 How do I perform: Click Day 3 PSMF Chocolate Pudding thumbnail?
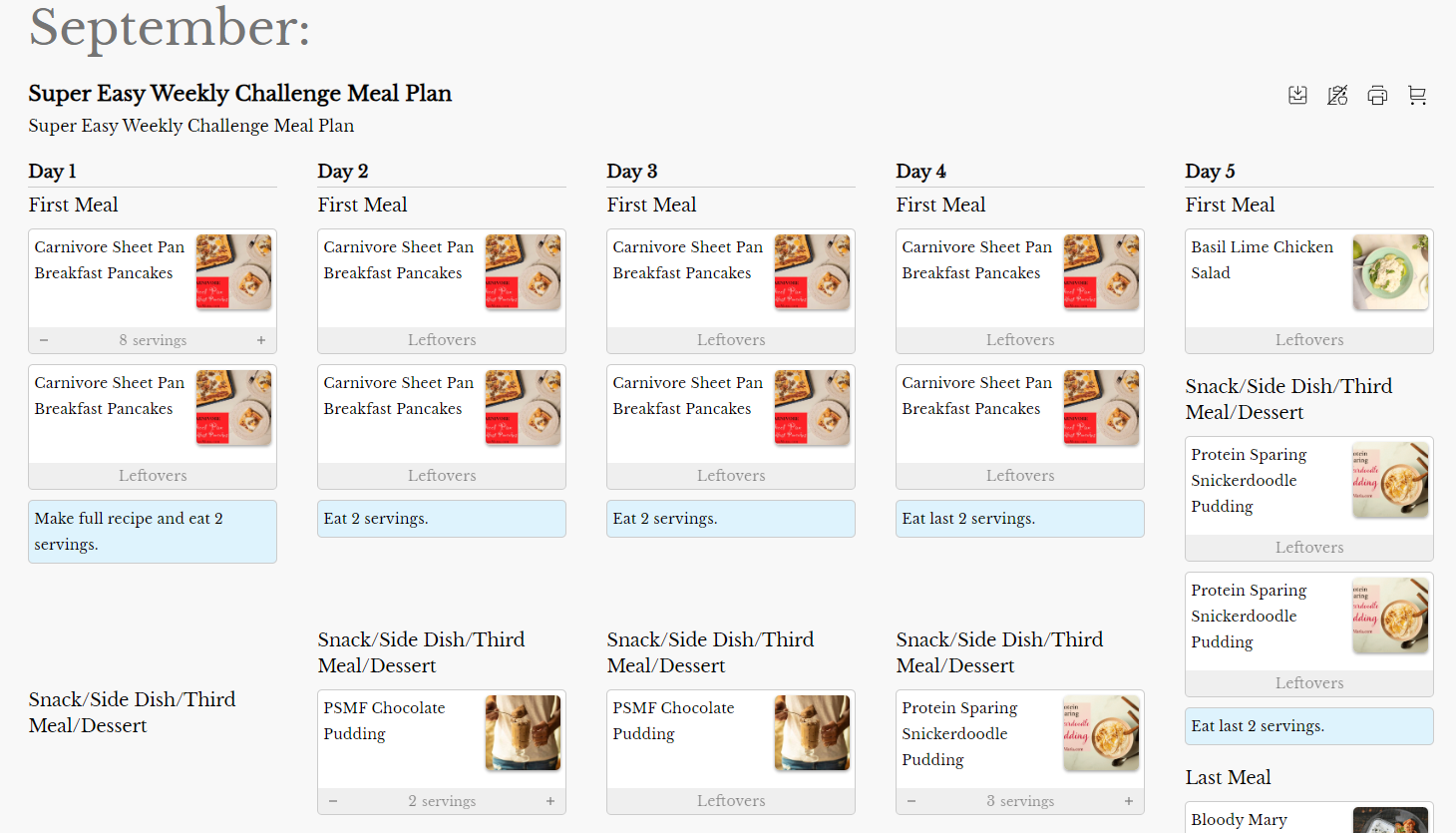coord(812,733)
